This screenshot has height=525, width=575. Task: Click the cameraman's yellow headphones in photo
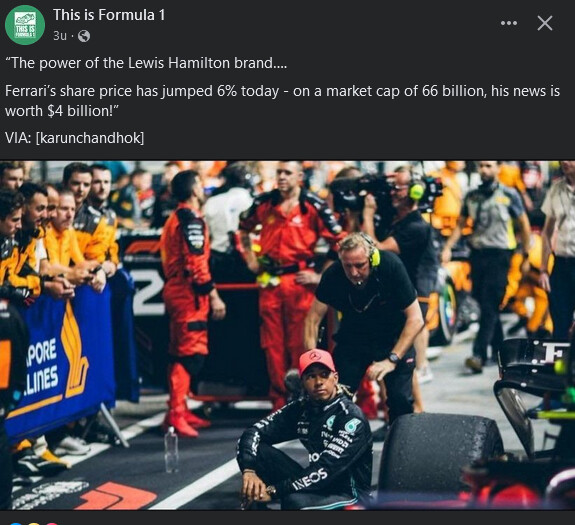pos(417,191)
